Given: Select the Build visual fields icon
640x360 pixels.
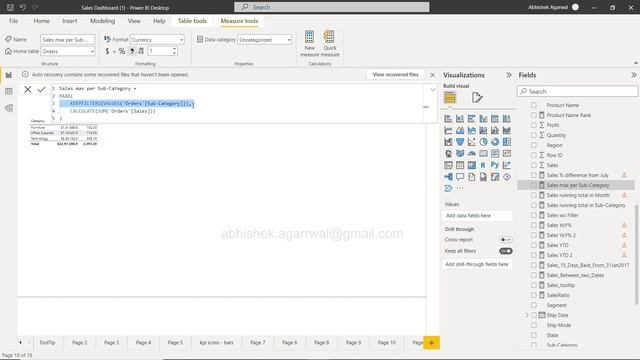Looking at the screenshot, I should coord(450,98).
